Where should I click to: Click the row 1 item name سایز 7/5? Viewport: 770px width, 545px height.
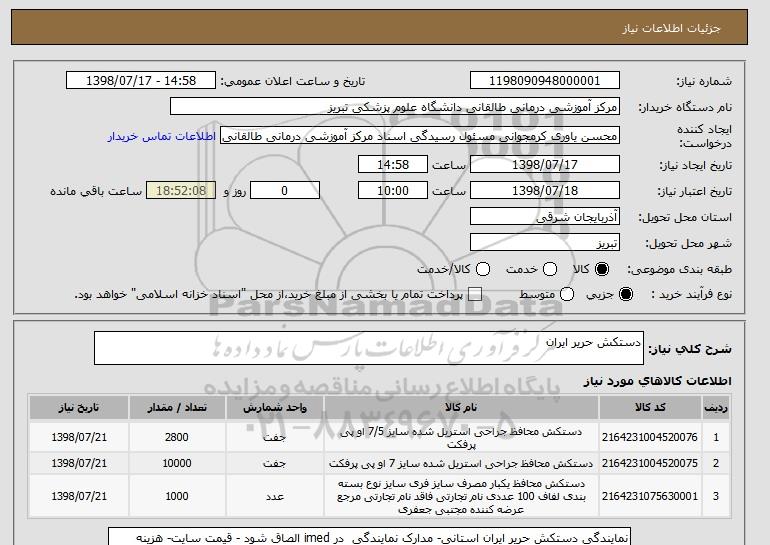point(461,437)
